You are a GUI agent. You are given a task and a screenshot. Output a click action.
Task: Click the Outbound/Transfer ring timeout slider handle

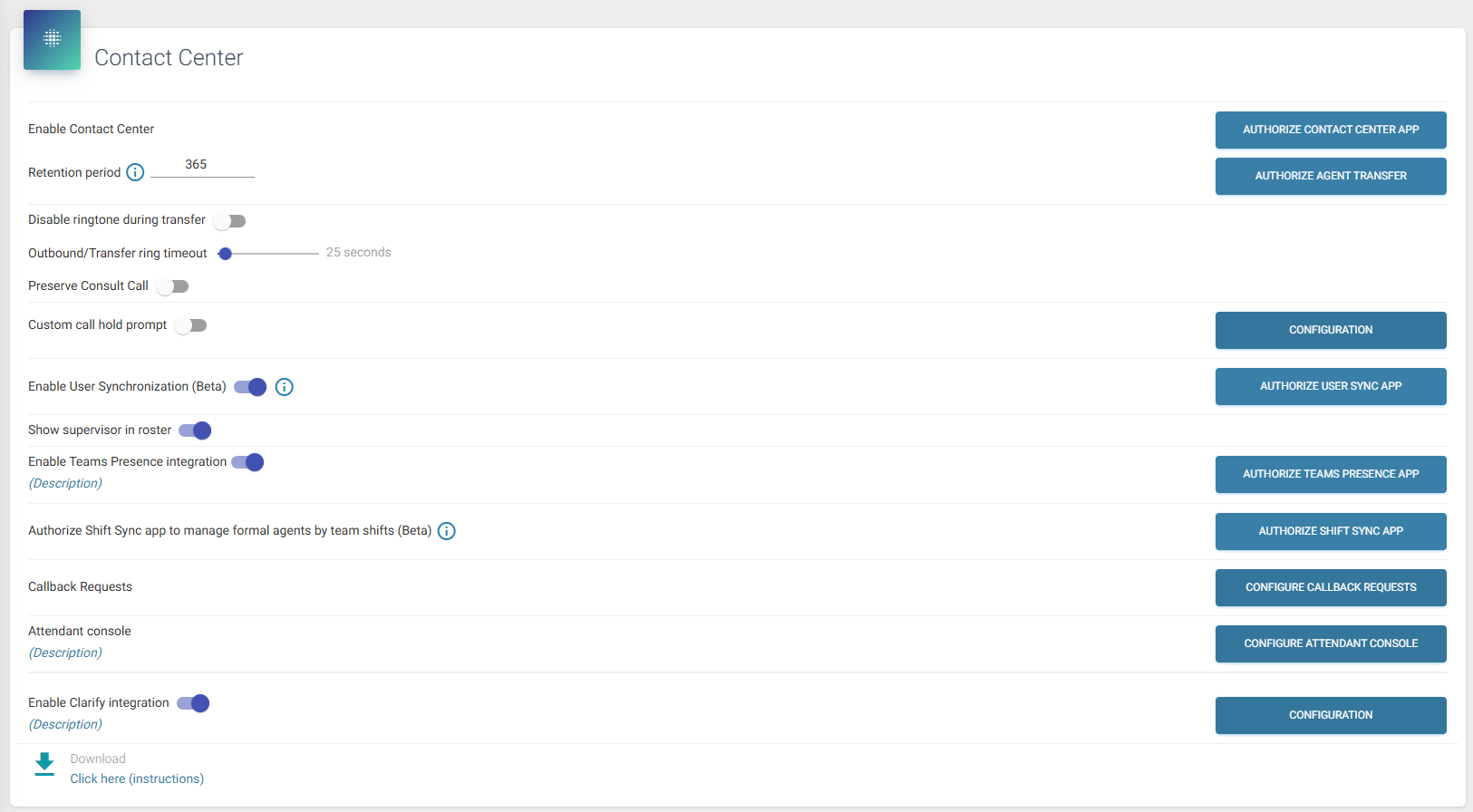tap(226, 254)
